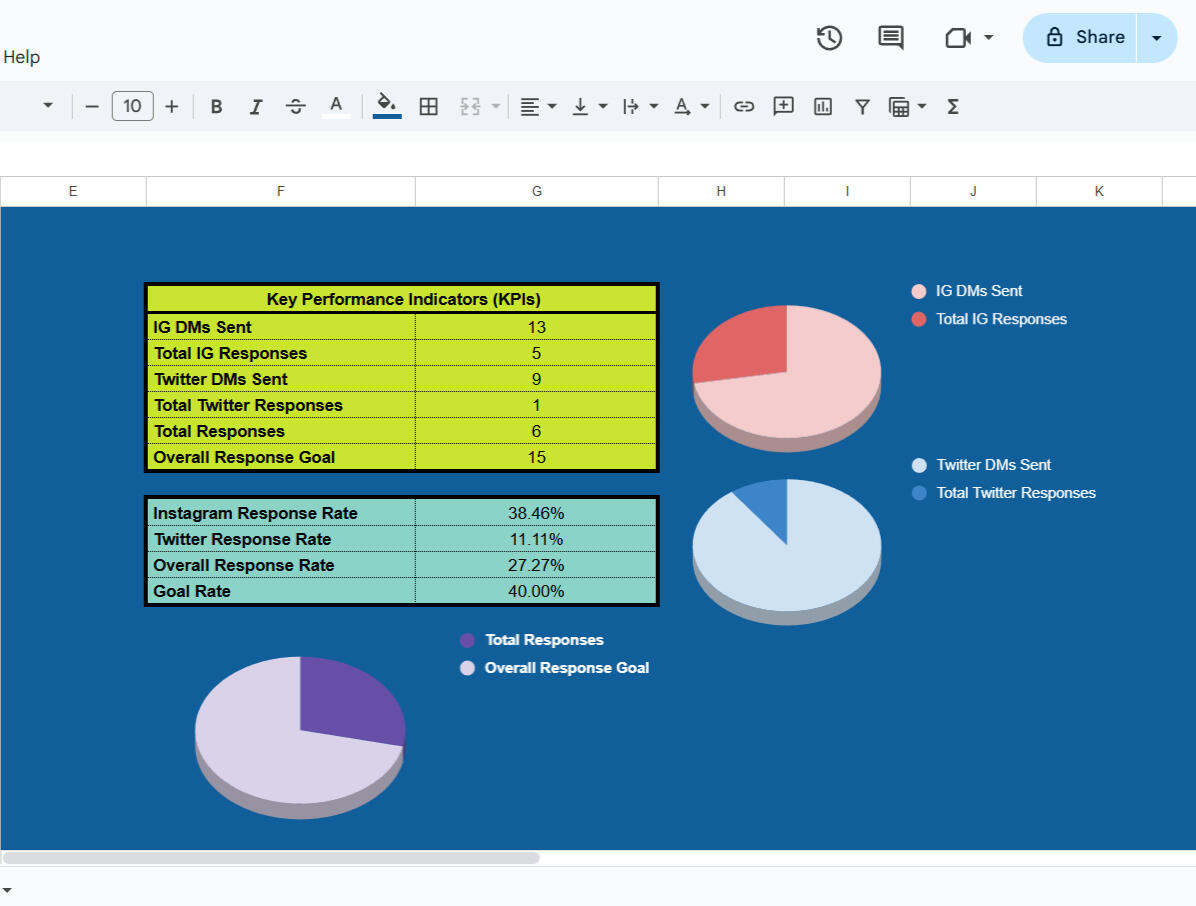Open the borders menu

tap(428, 106)
